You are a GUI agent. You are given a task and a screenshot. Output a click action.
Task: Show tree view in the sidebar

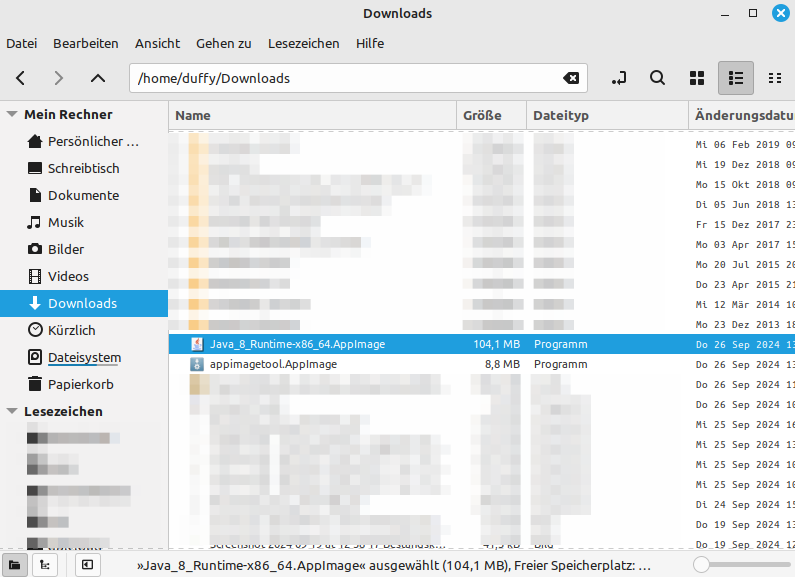coord(45,565)
